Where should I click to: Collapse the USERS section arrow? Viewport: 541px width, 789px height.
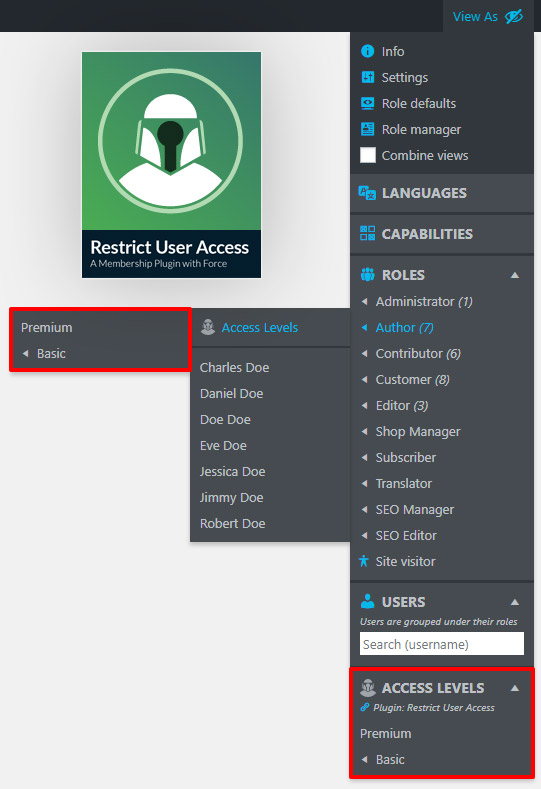tap(515, 602)
